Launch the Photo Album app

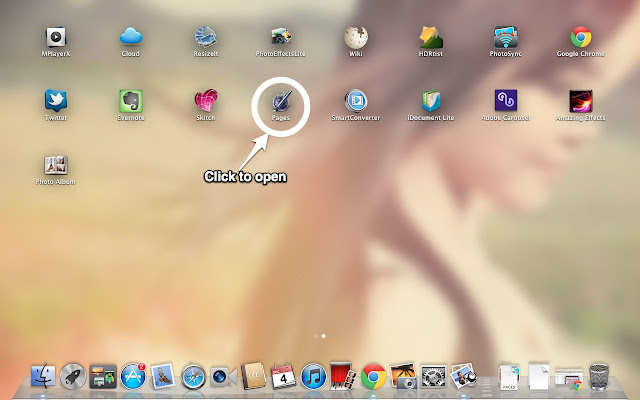coord(56,165)
